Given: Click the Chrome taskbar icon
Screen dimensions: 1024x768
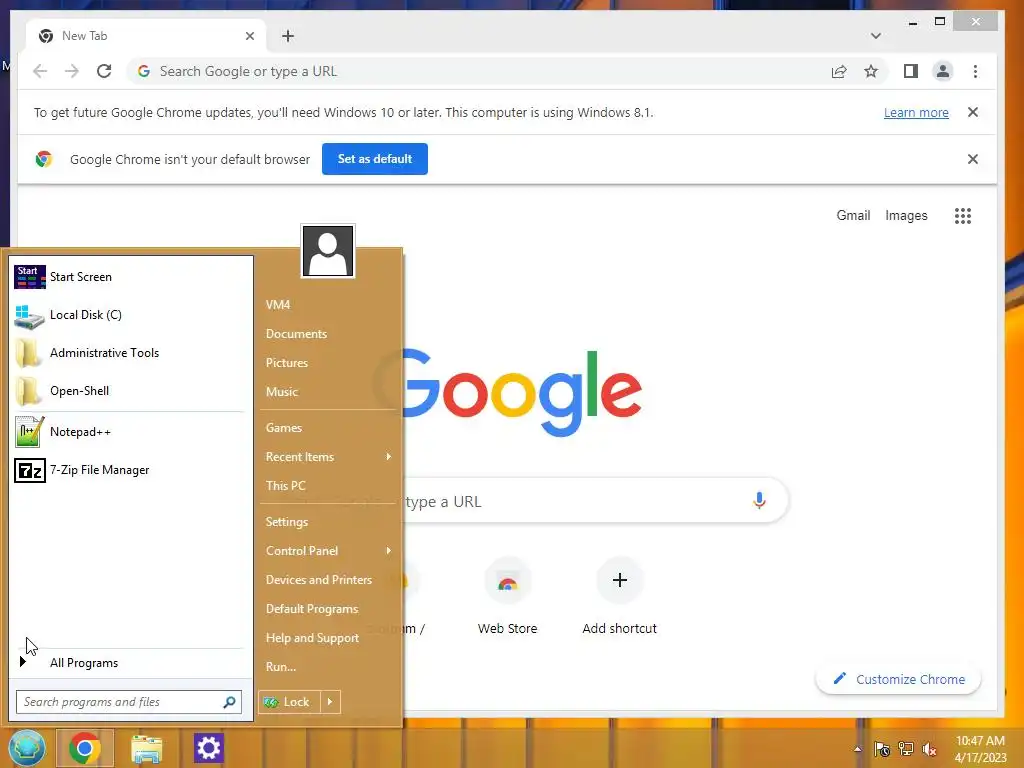Looking at the screenshot, I should [x=84, y=748].
